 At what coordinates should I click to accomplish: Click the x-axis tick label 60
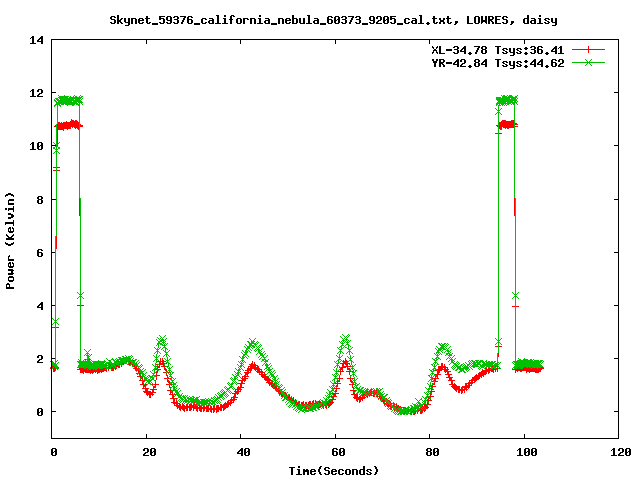tap(338, 452)
